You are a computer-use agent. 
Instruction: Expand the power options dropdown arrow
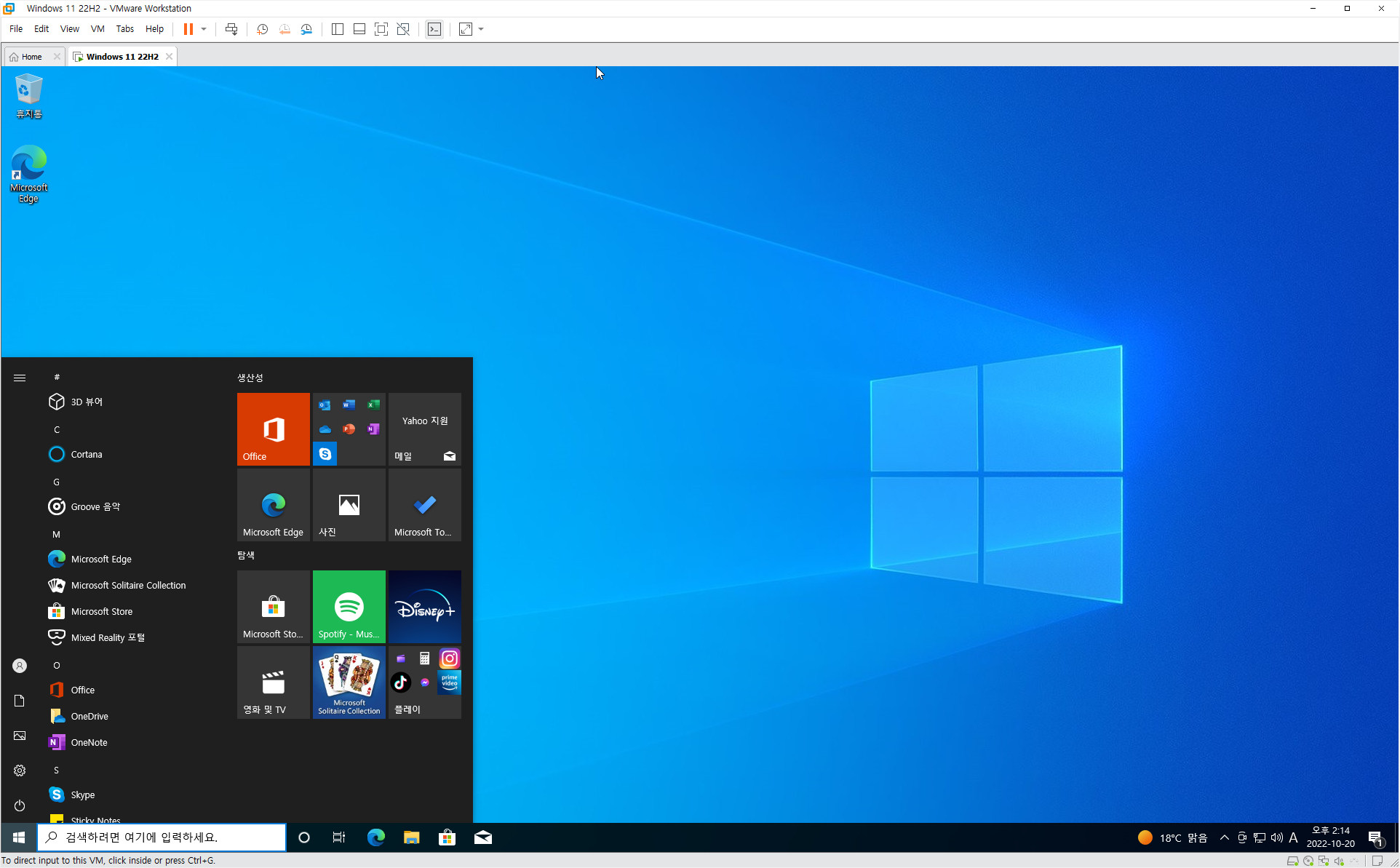[204, 29]
